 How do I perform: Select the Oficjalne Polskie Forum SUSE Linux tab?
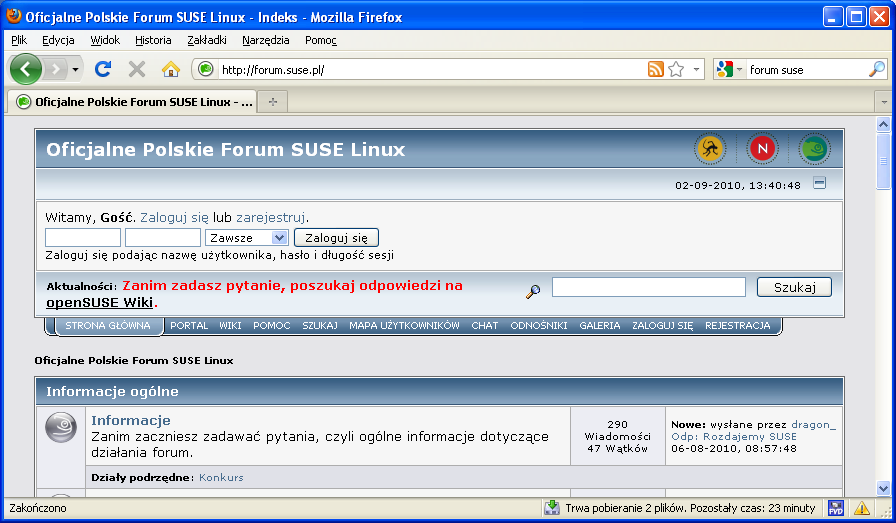coord(131,102)
